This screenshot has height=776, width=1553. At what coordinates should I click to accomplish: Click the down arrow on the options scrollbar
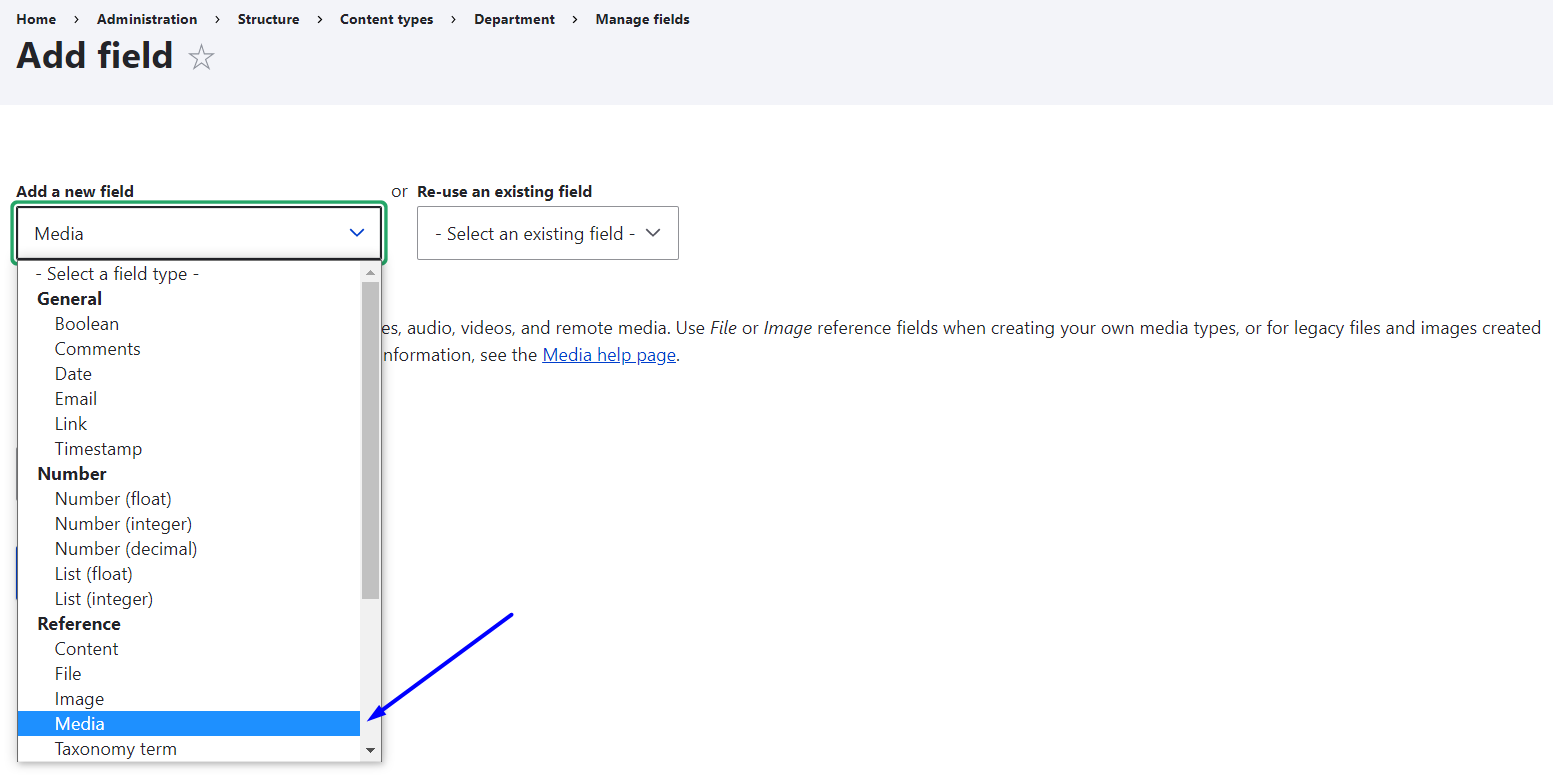coord(371,750)
